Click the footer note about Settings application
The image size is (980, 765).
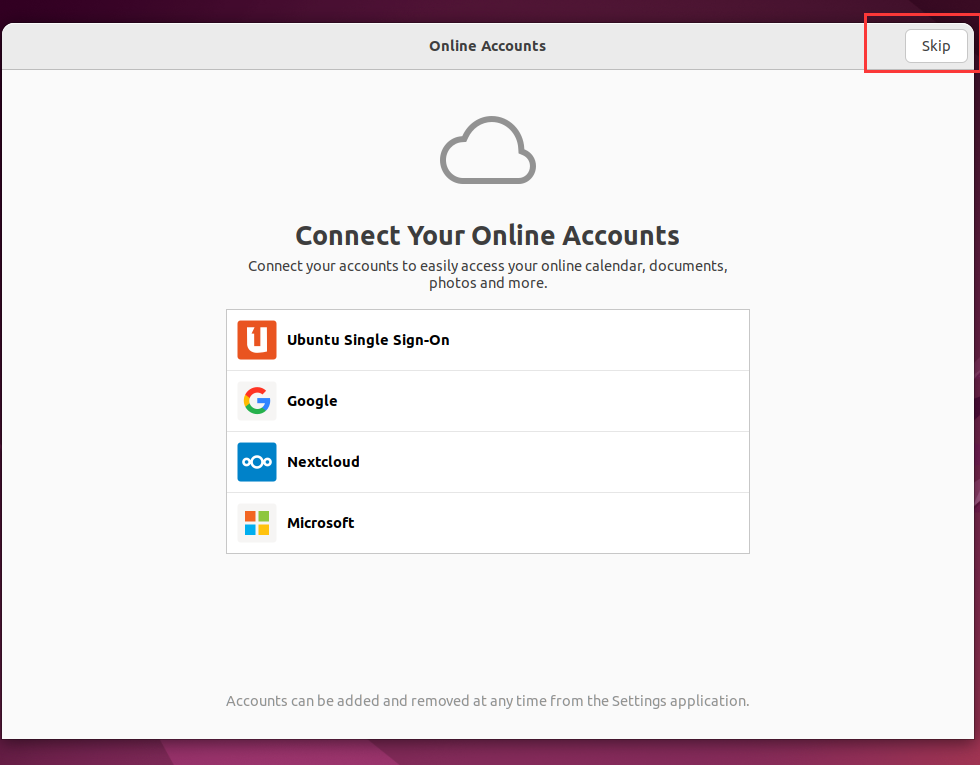(487, 701)
